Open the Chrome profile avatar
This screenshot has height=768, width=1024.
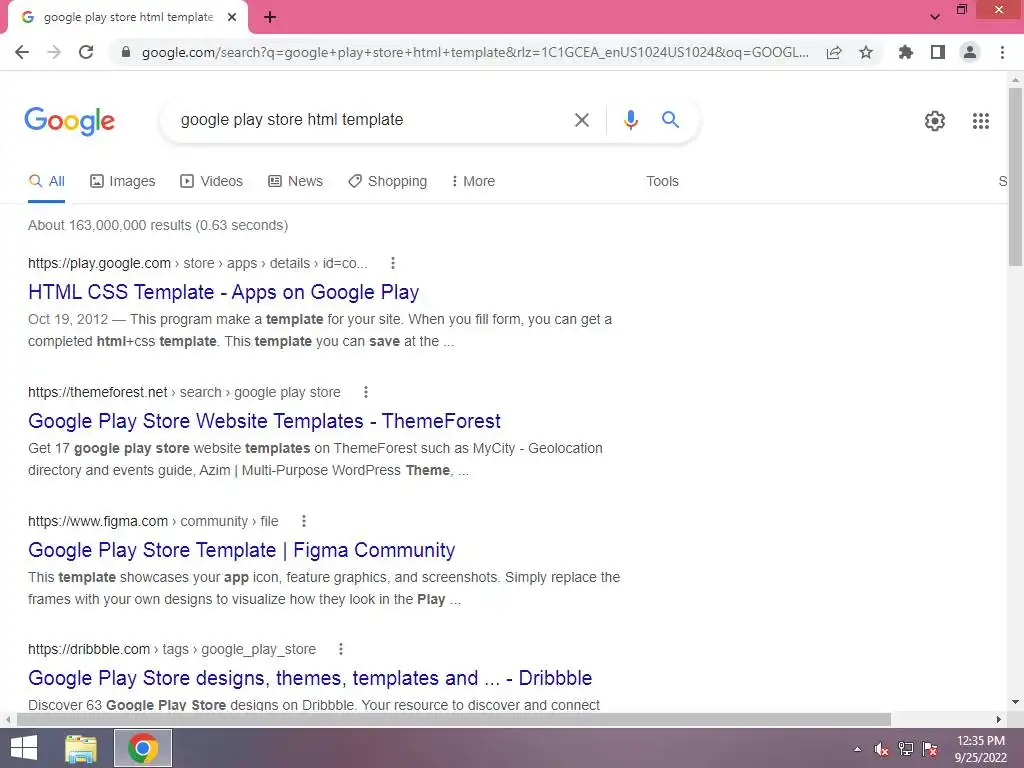click(970, 52)
